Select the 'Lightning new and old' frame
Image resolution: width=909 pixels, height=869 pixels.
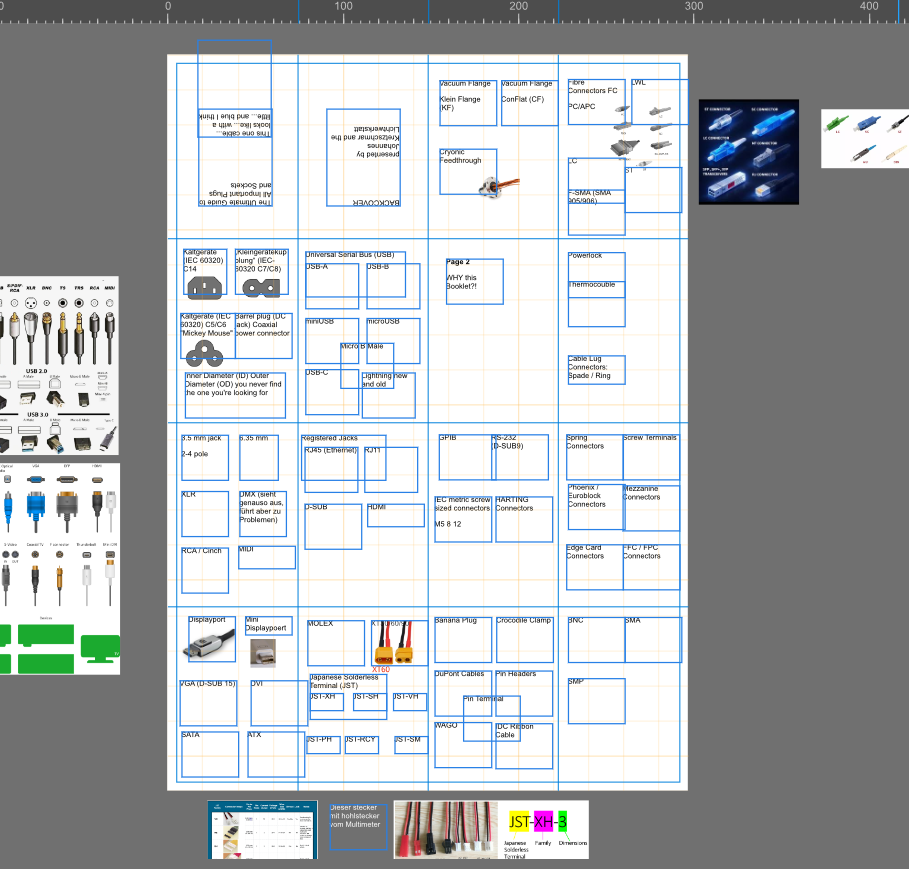point(388,395)
